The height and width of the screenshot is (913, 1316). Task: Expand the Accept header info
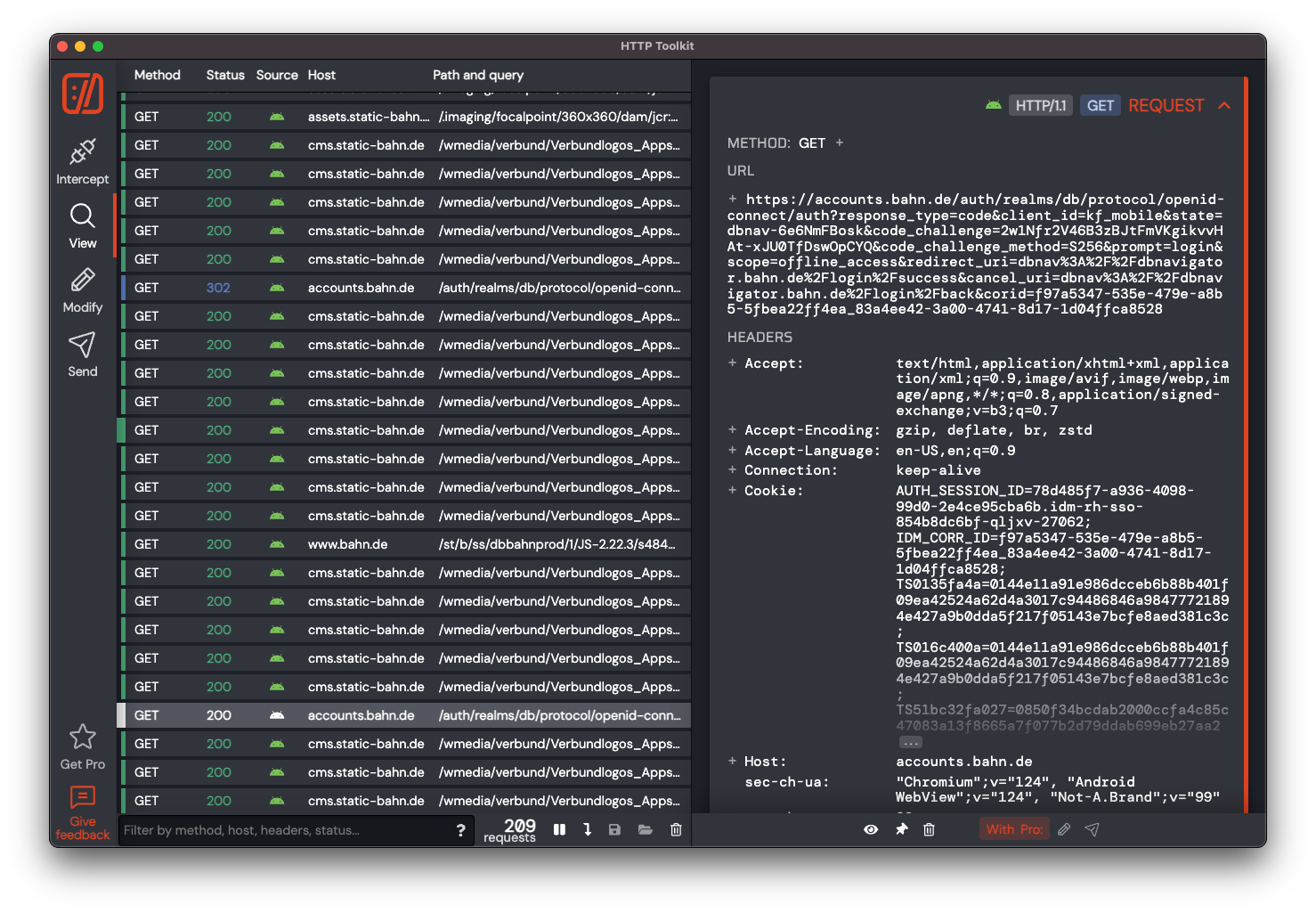(x=733, y=363)
